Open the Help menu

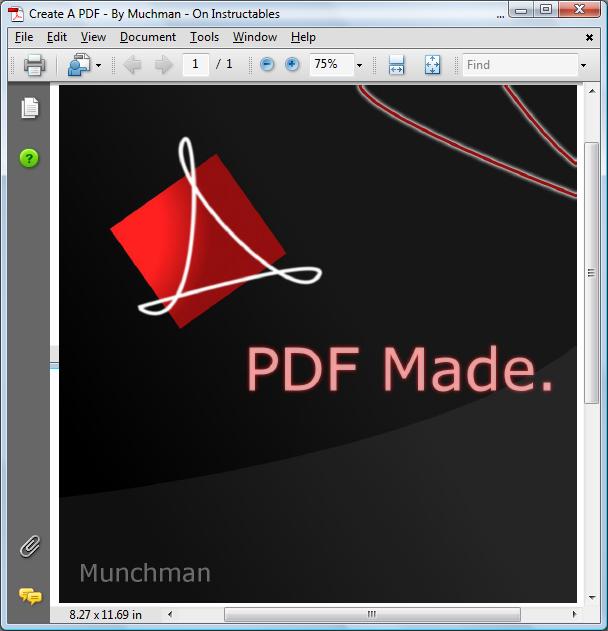(303, 37)
